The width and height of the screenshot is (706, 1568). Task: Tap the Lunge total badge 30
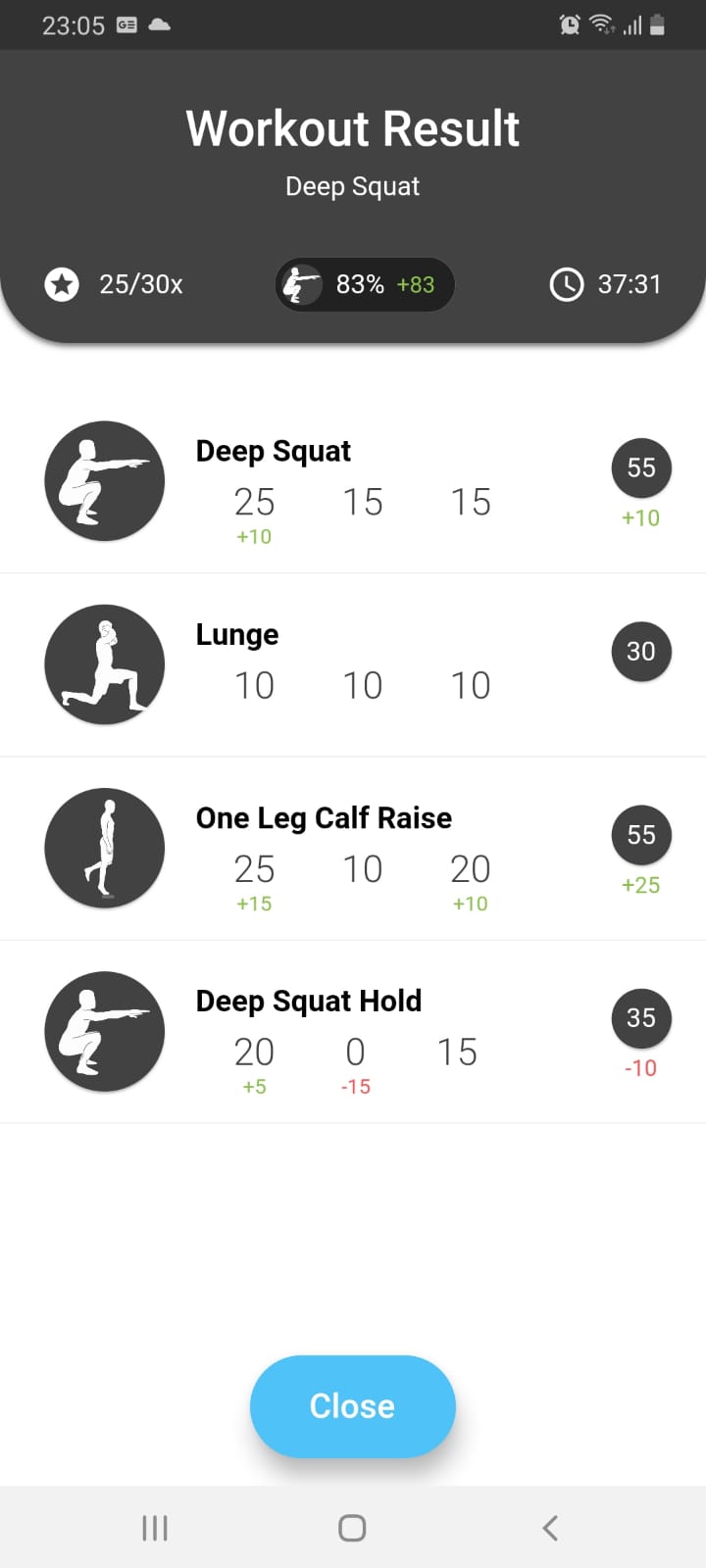click(x=641, y=651)
